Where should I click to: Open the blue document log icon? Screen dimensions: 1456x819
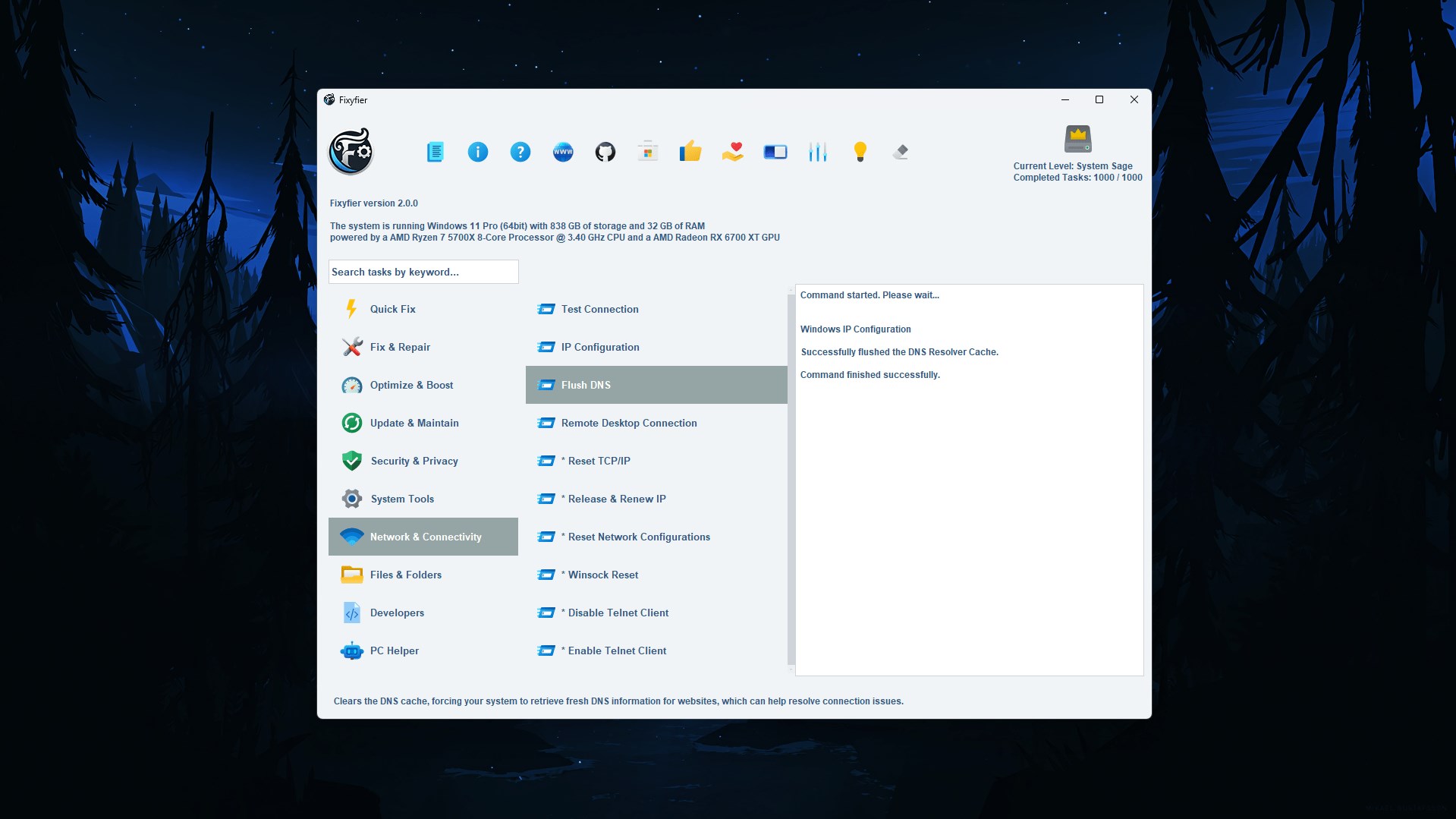tap(435, 152)
